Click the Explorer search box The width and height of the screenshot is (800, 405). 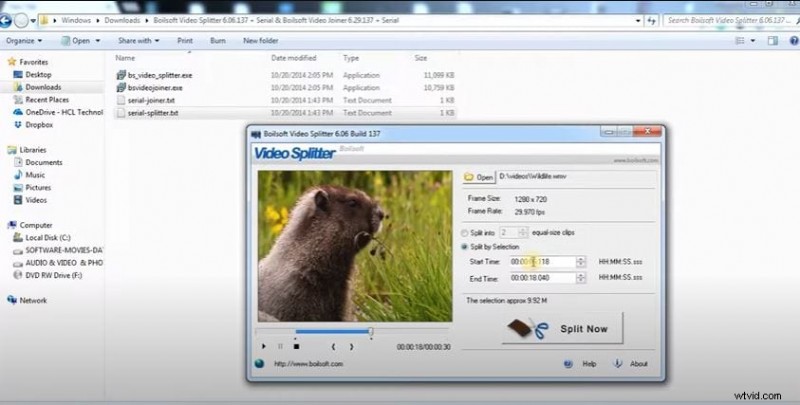pyautogui.click(x=731, y=20)
